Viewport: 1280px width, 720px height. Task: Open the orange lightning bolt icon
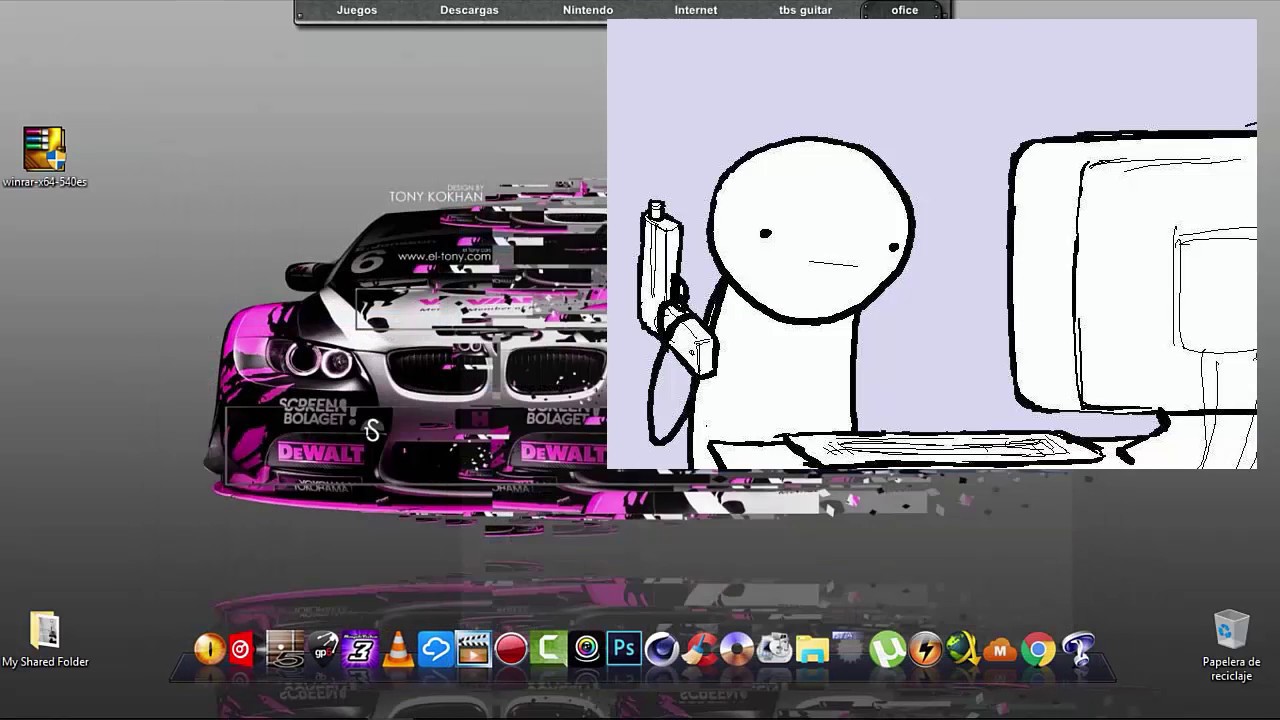click(x=925, y=650)
